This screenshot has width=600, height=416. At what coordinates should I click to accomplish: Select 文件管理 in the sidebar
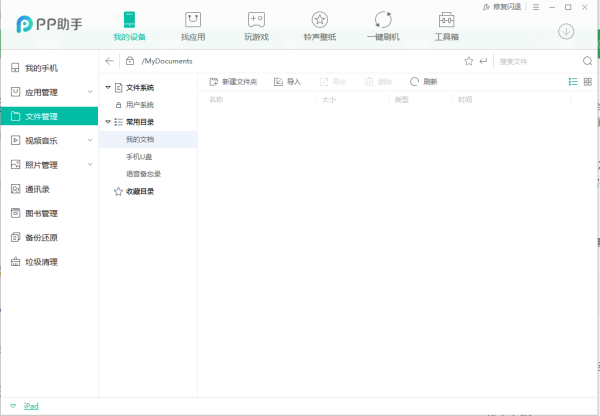49,116
